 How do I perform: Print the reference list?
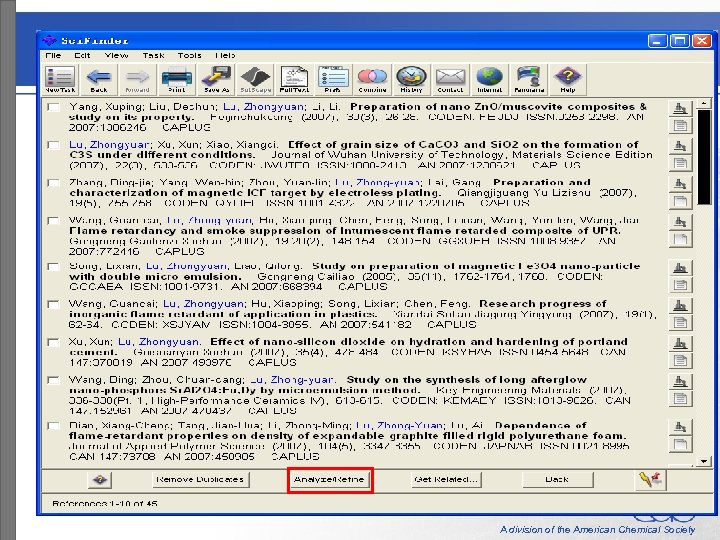[177, 79]
